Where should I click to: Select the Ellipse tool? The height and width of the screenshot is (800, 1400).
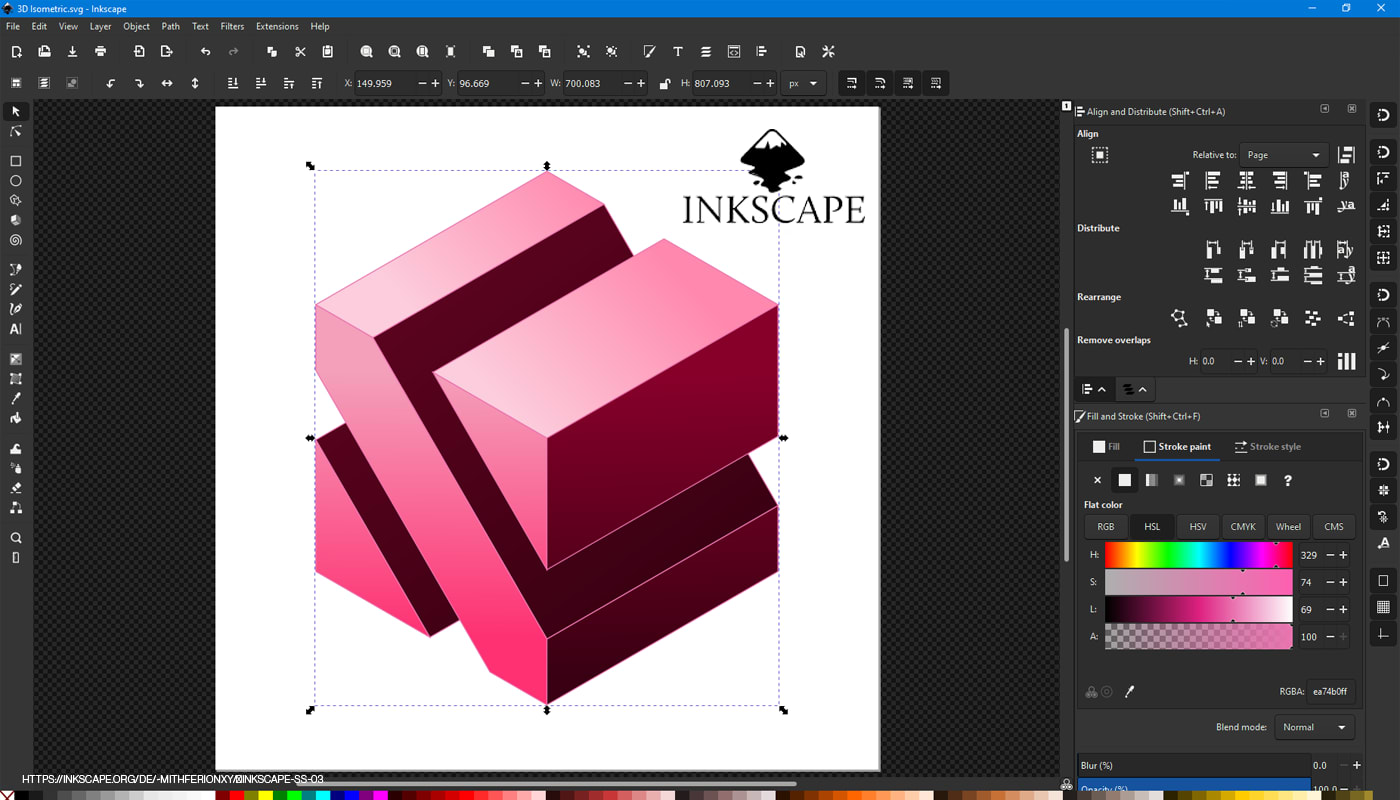point(15,180)
